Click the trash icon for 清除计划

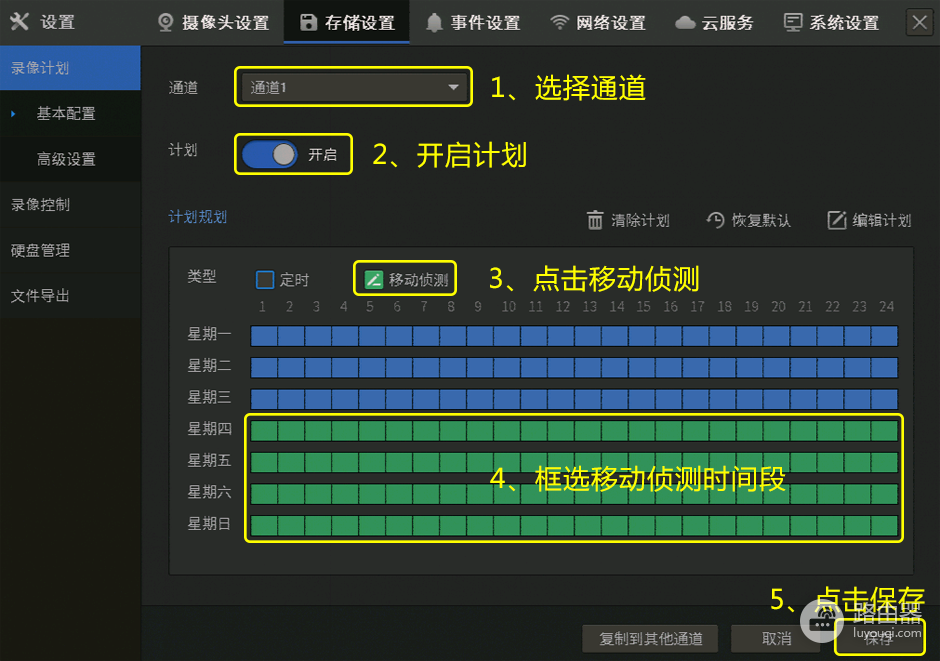pyautogui.click(x=595, y=220)
